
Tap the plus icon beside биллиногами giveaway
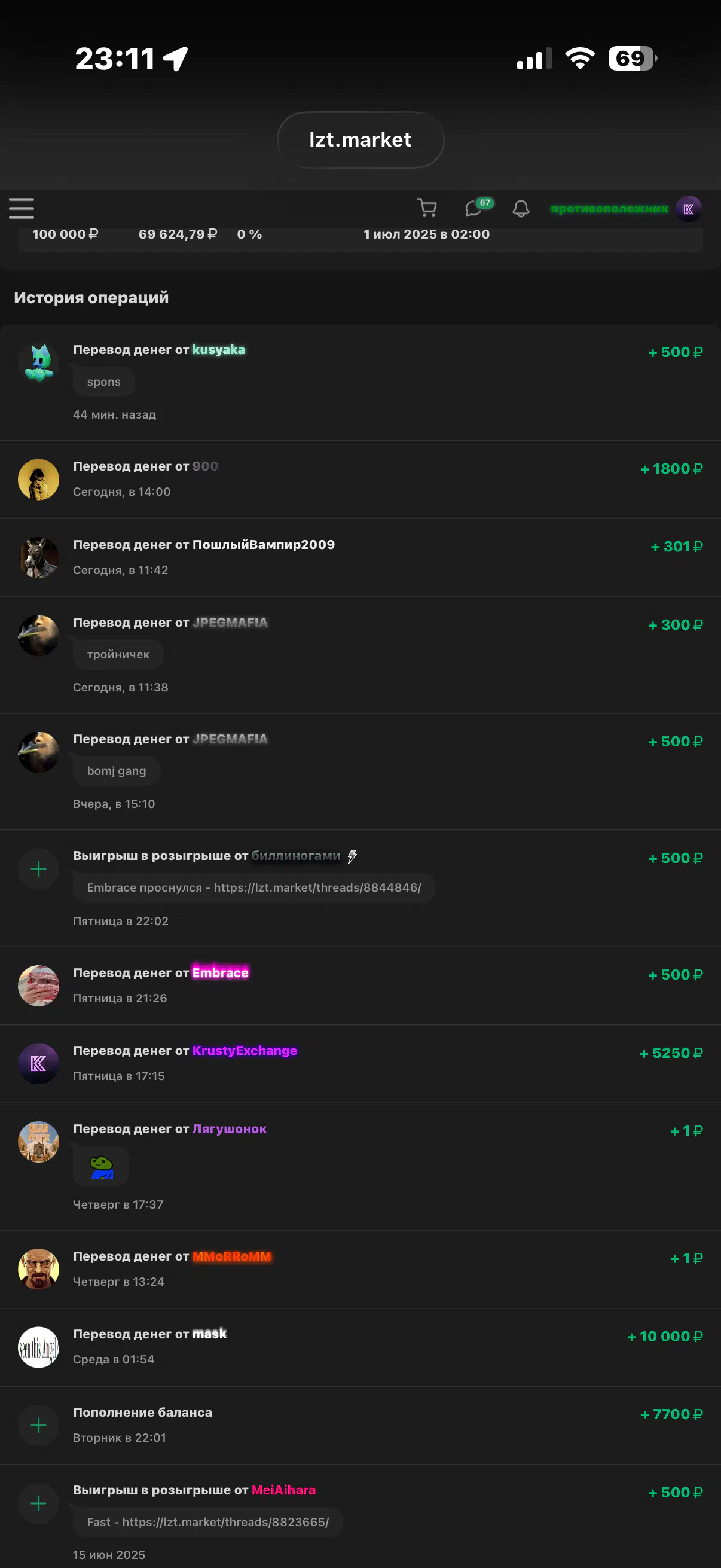(x=38, y=868)
